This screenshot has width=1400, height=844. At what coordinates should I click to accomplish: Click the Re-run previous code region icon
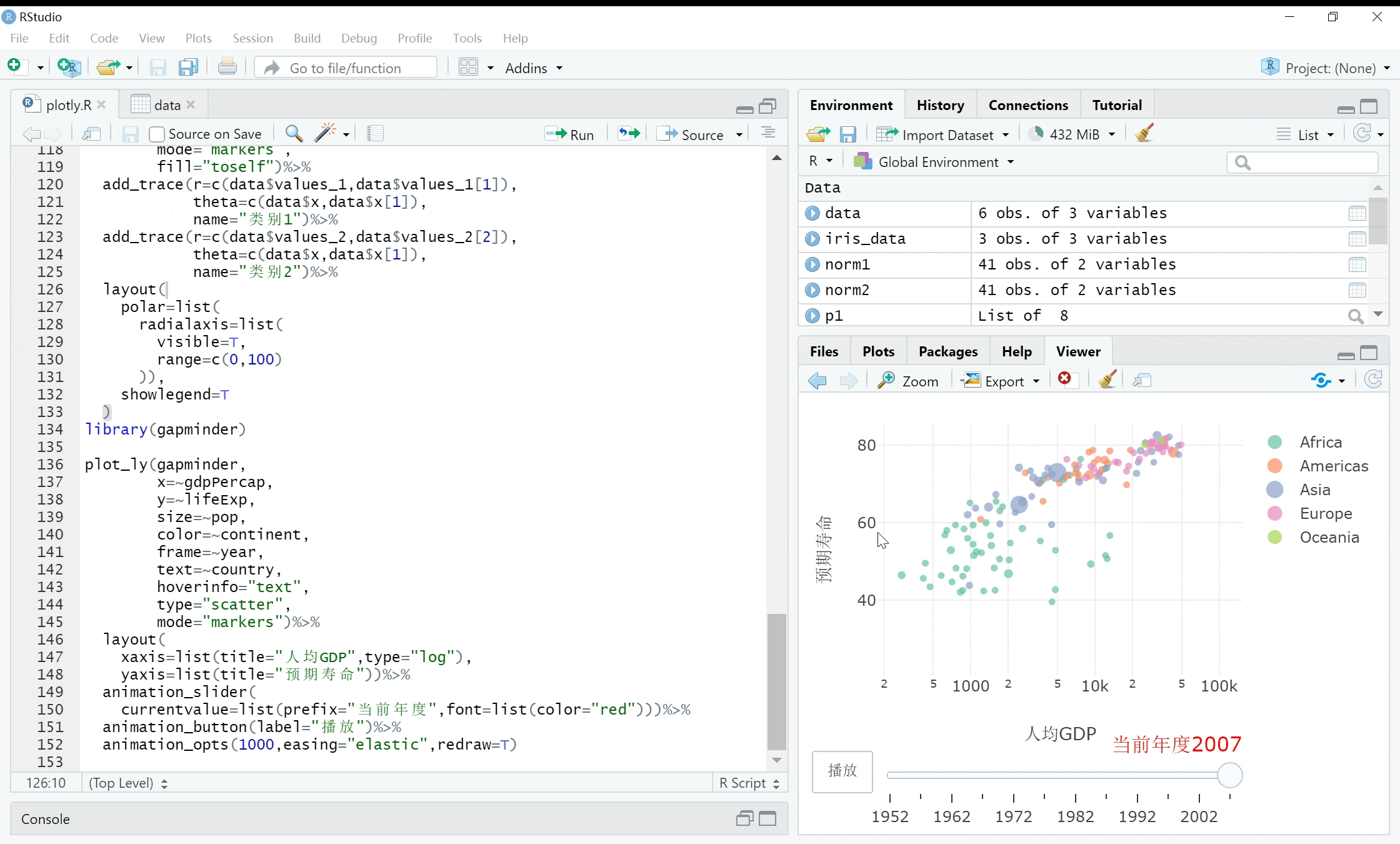pyautogui.click(x=629, y=134)
